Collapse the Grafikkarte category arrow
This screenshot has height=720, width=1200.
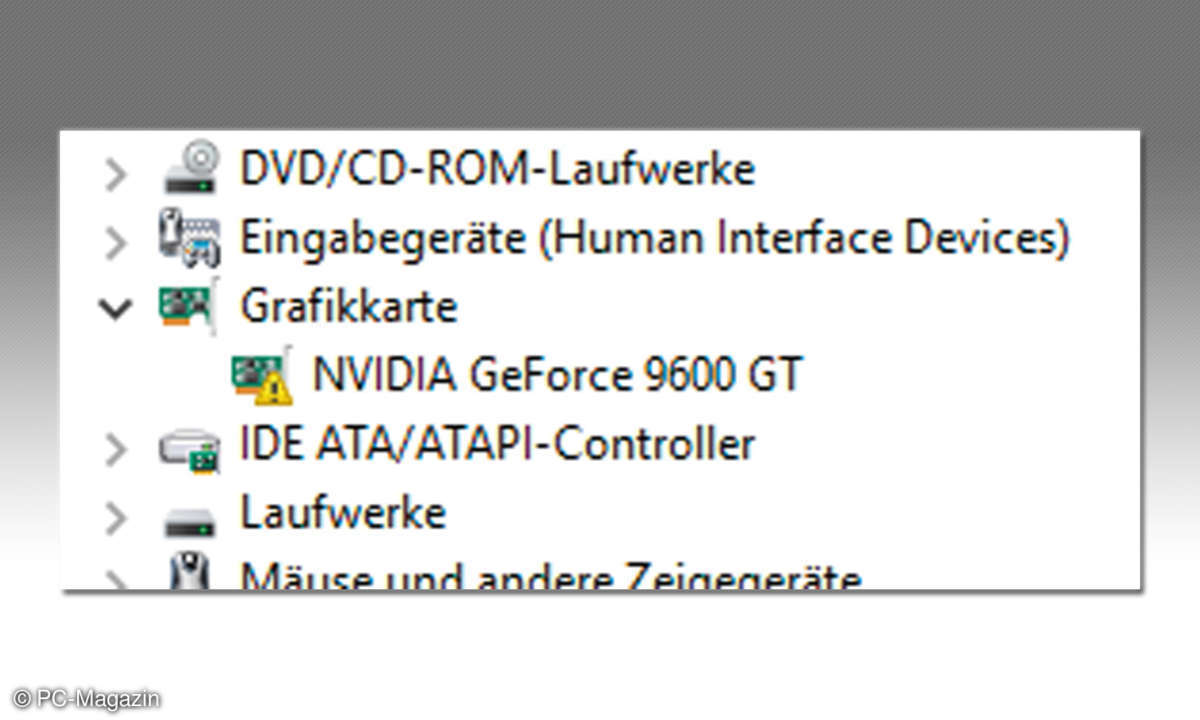click(x=117, y=309)
